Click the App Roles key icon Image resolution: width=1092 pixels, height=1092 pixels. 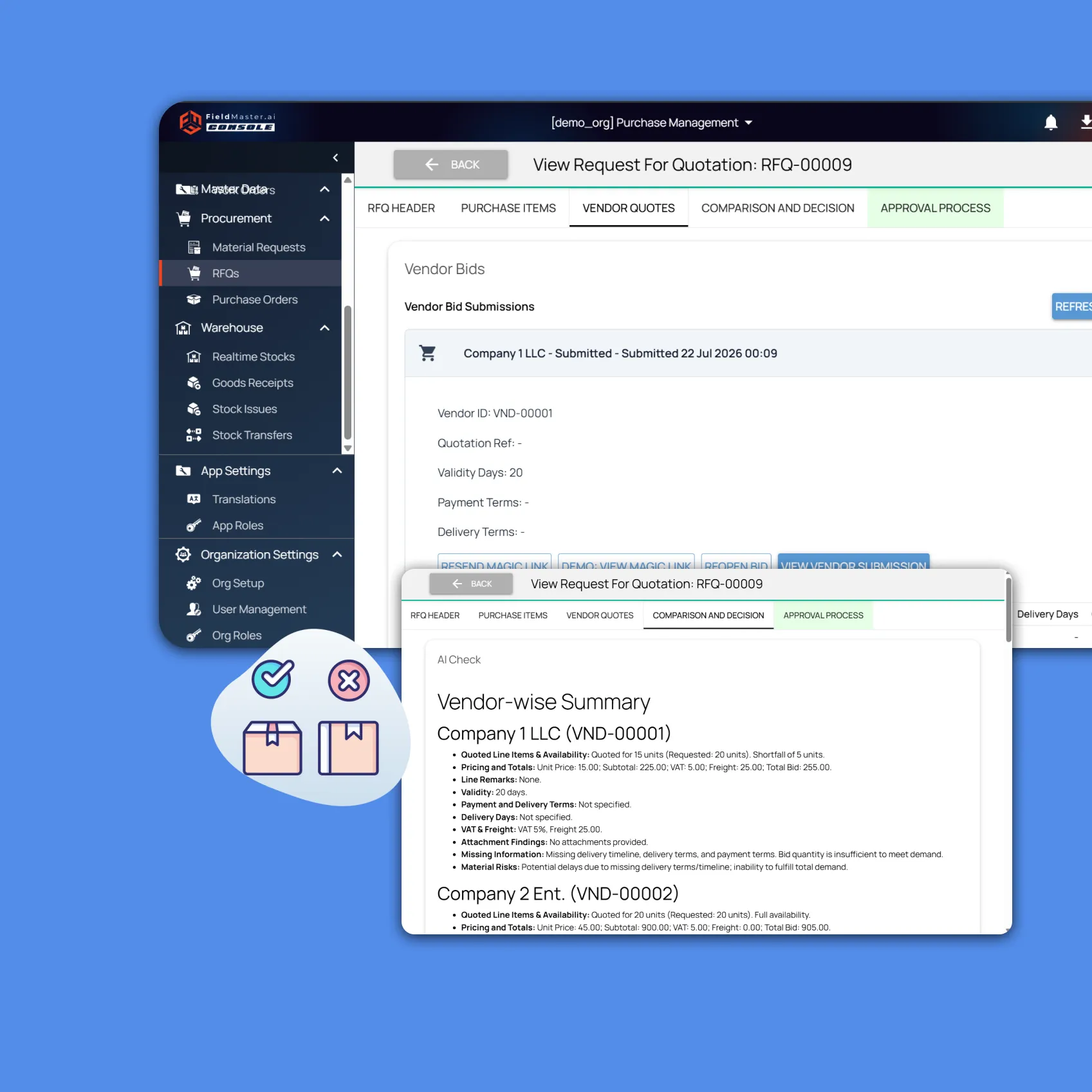[194, 526]
